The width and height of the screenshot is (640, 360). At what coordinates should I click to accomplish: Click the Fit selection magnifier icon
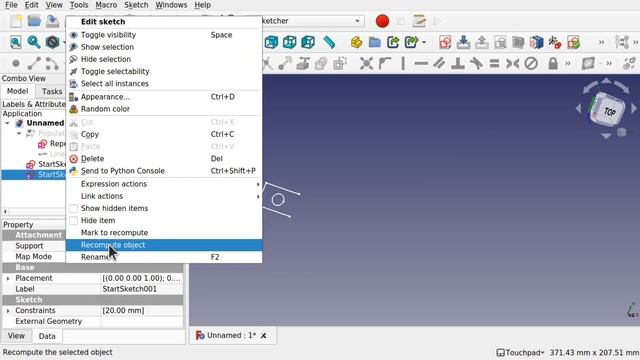point(34,42)
